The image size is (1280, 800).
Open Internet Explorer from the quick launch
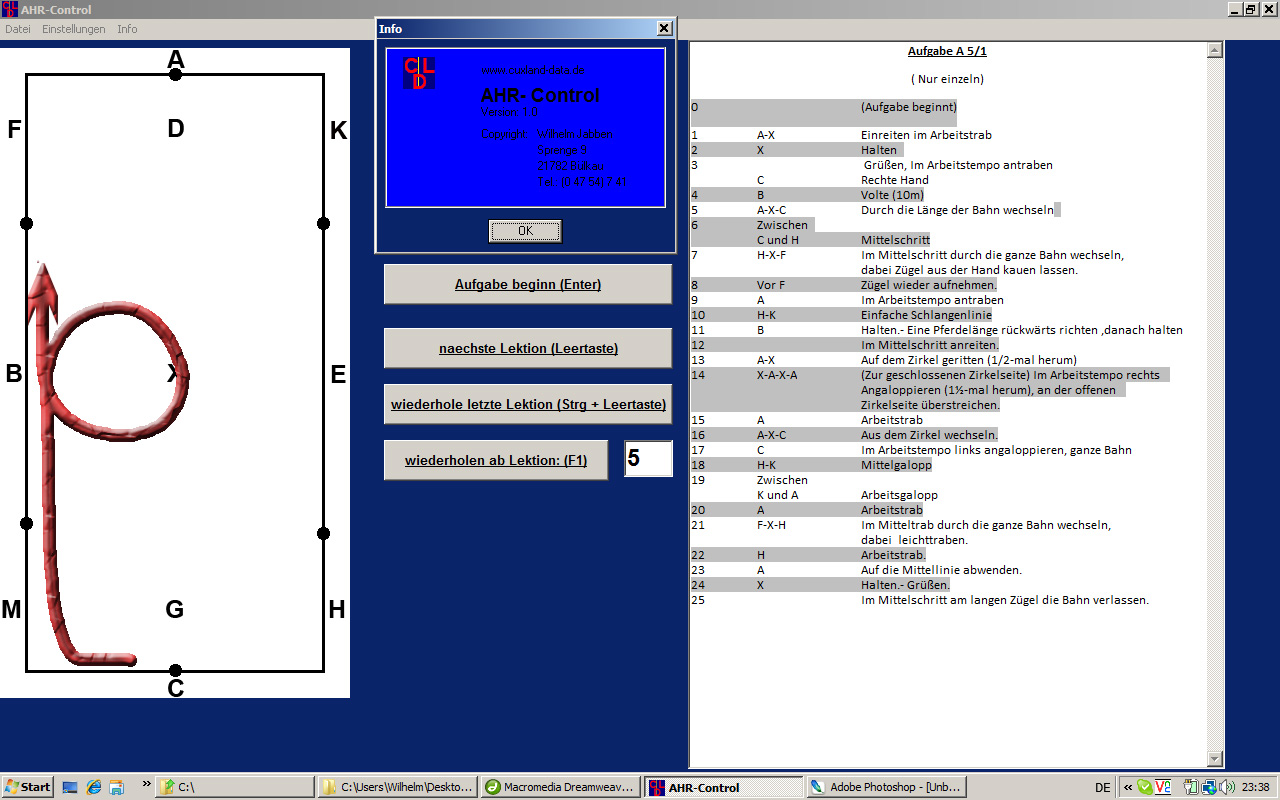click(93, 787)
